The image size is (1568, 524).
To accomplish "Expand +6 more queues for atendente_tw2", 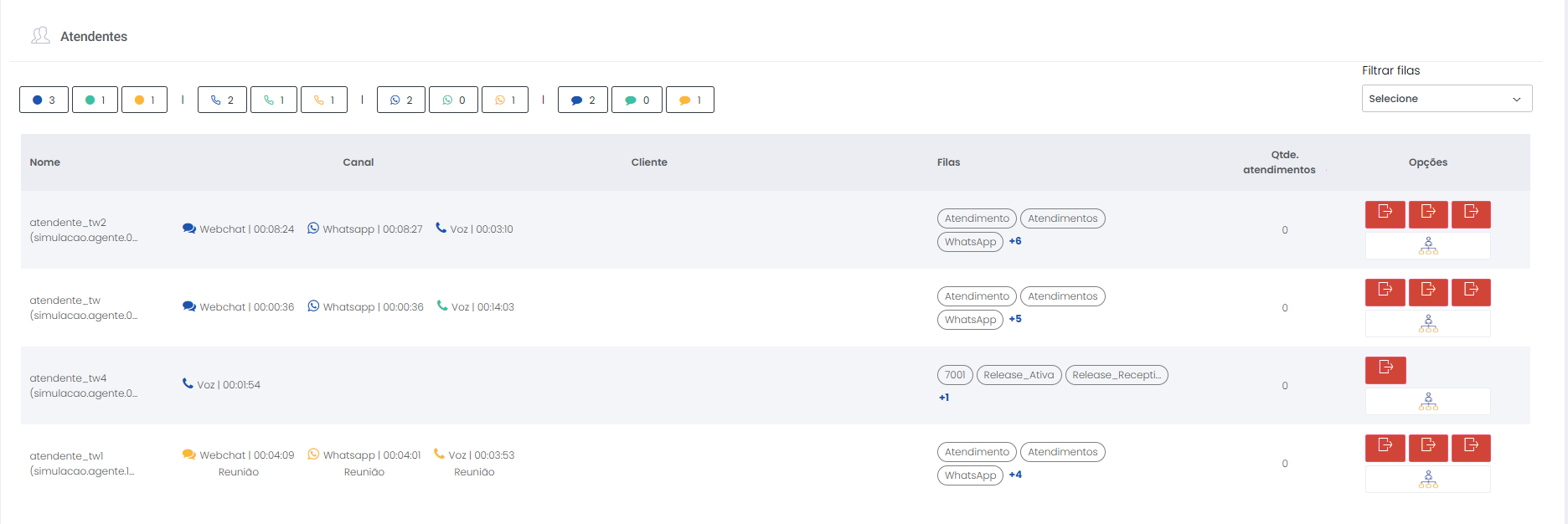I will [1015, 241].
